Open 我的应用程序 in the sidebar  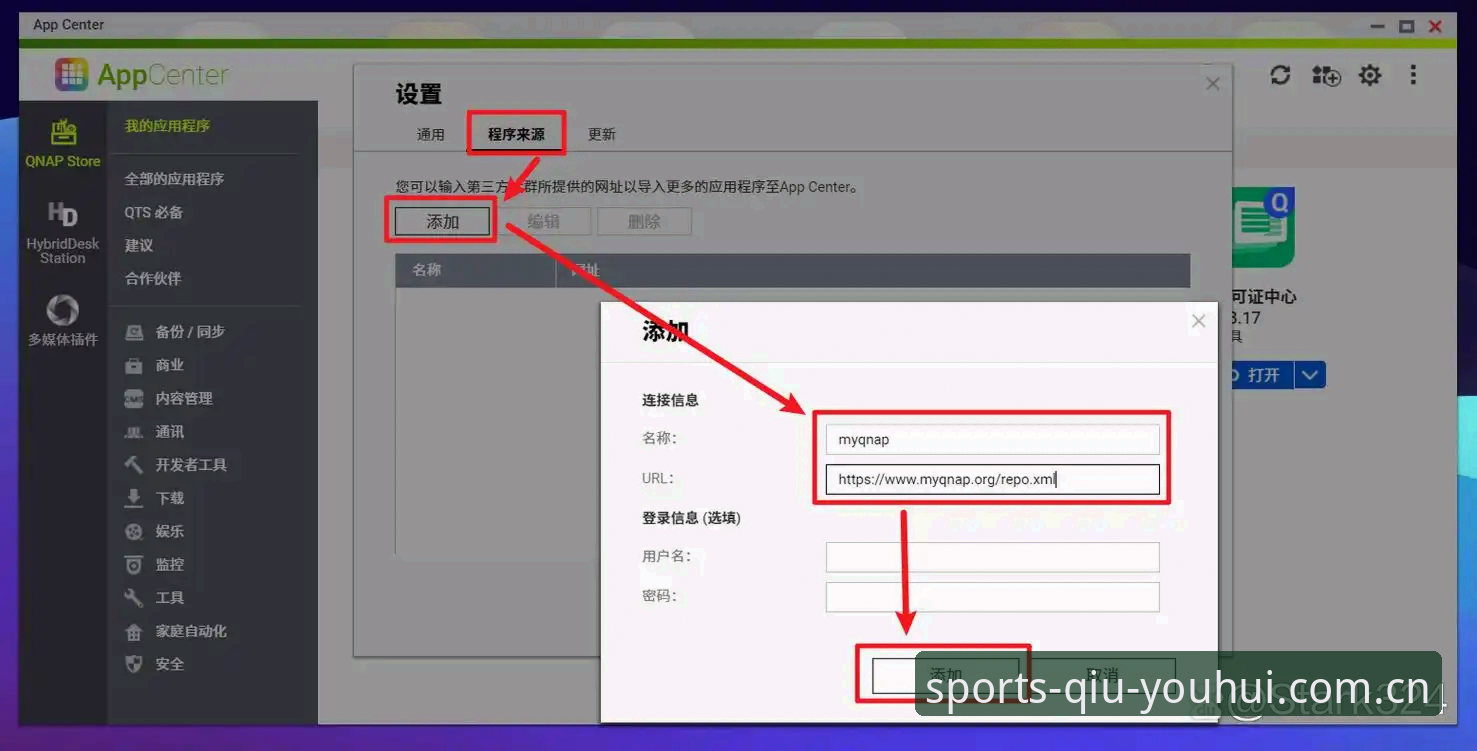tap(167, 126)
